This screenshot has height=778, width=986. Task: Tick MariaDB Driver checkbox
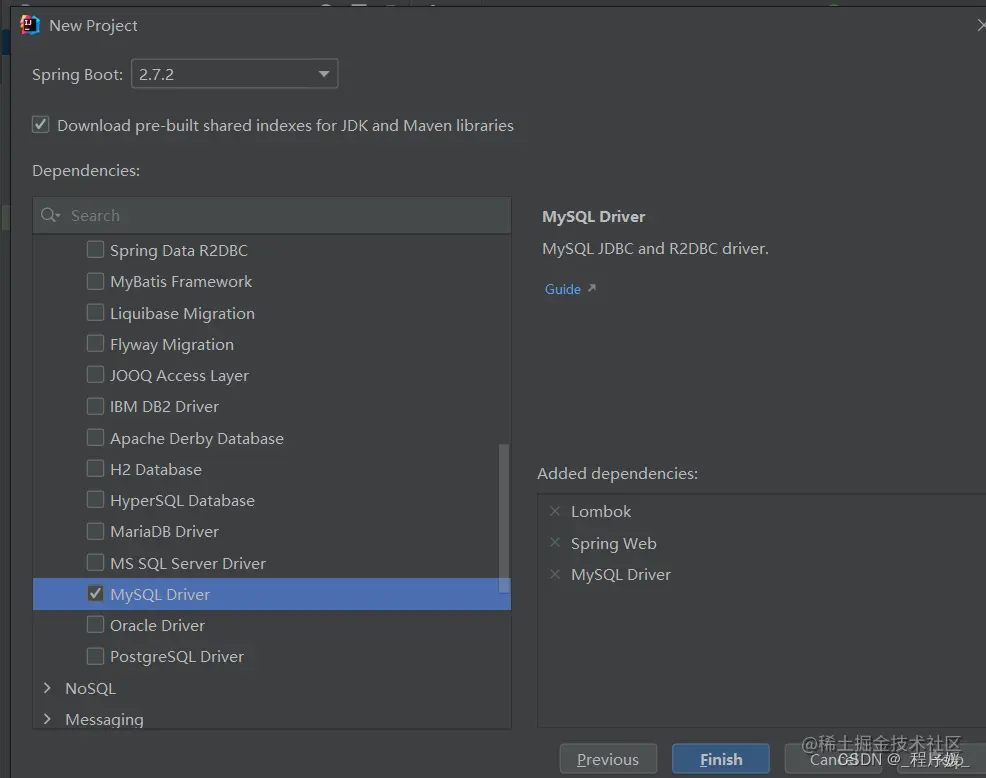tap(95, 531)
